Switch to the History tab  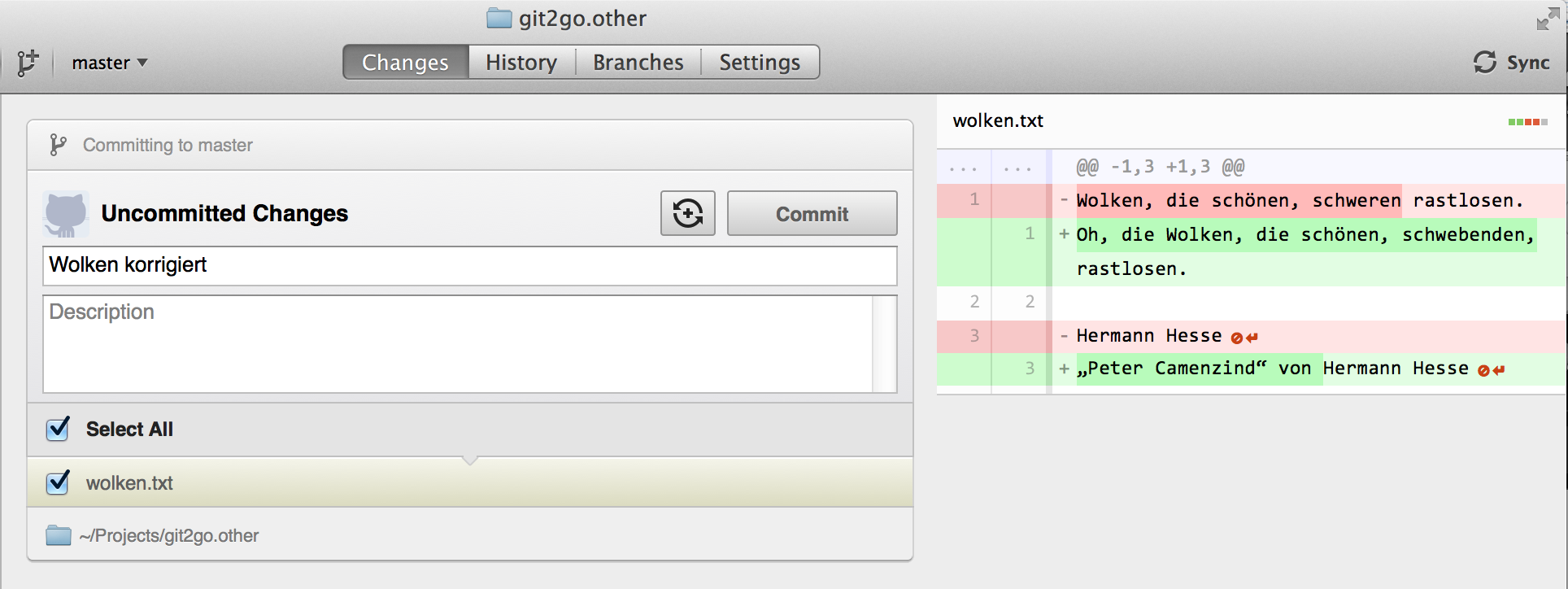521,63
